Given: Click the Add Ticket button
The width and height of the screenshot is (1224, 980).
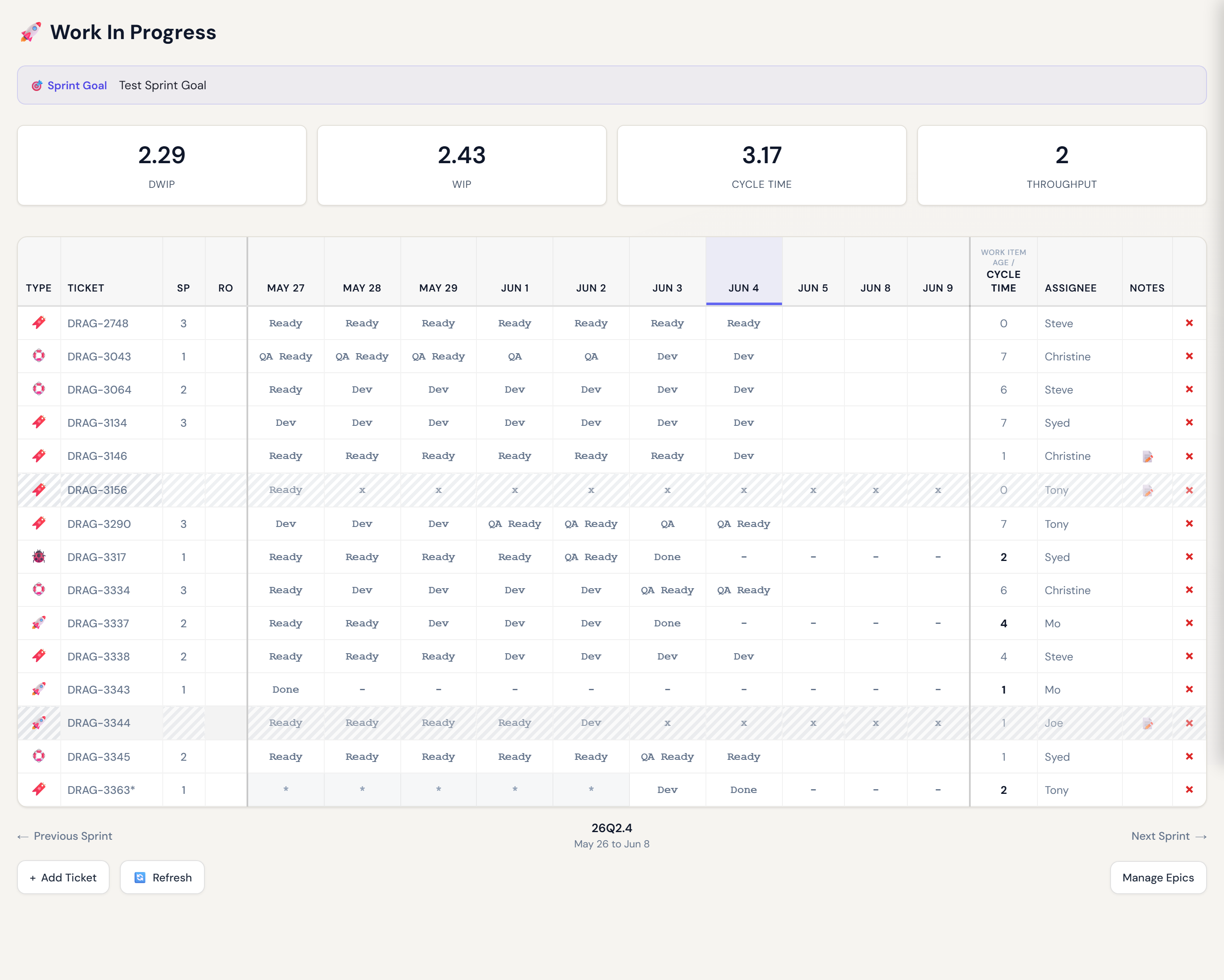Looking at the screenshot, I should 63,877.
